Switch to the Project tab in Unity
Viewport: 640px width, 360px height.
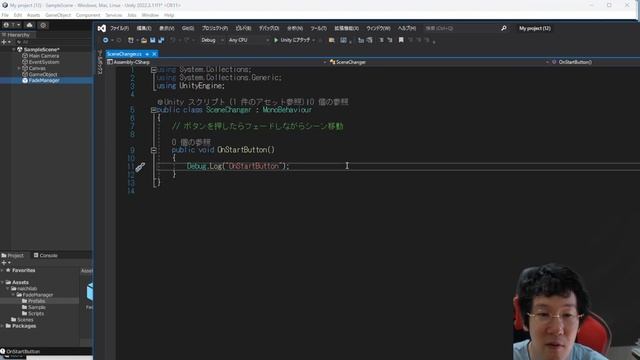13,256
